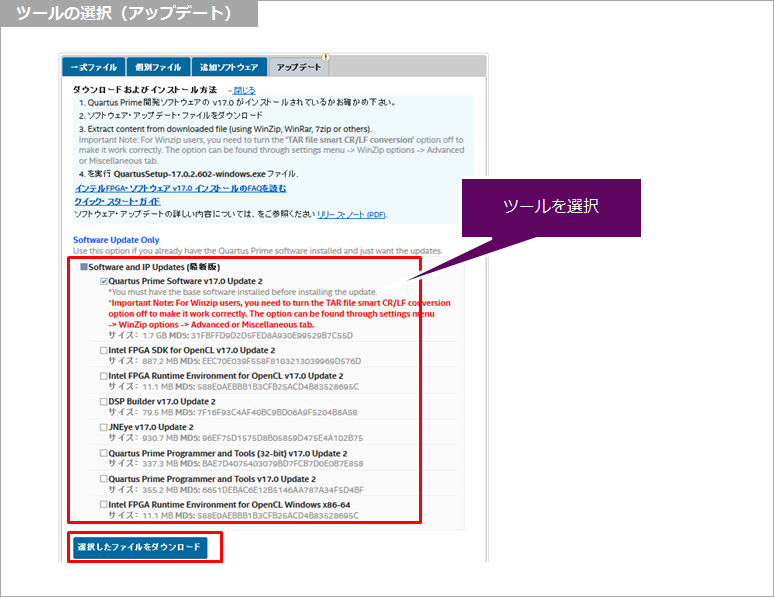Click the 閉じる link to collapse instructions
The height and width of the screenshot is (597, 774).
(244, 90)
